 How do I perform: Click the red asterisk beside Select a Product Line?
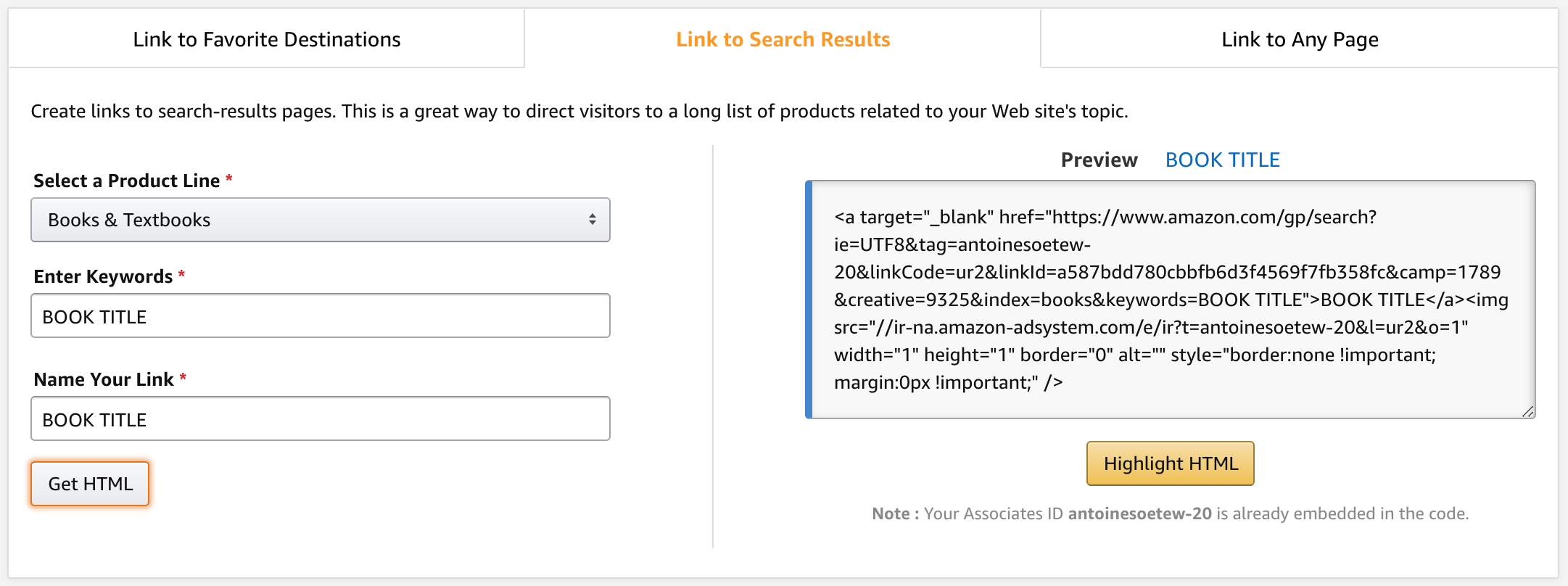click(229, 178)
